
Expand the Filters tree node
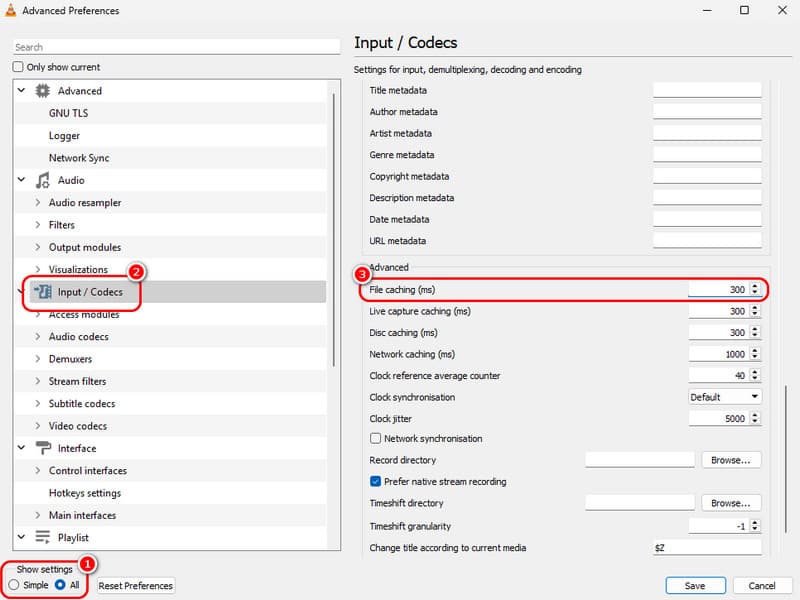click(38, 225)
